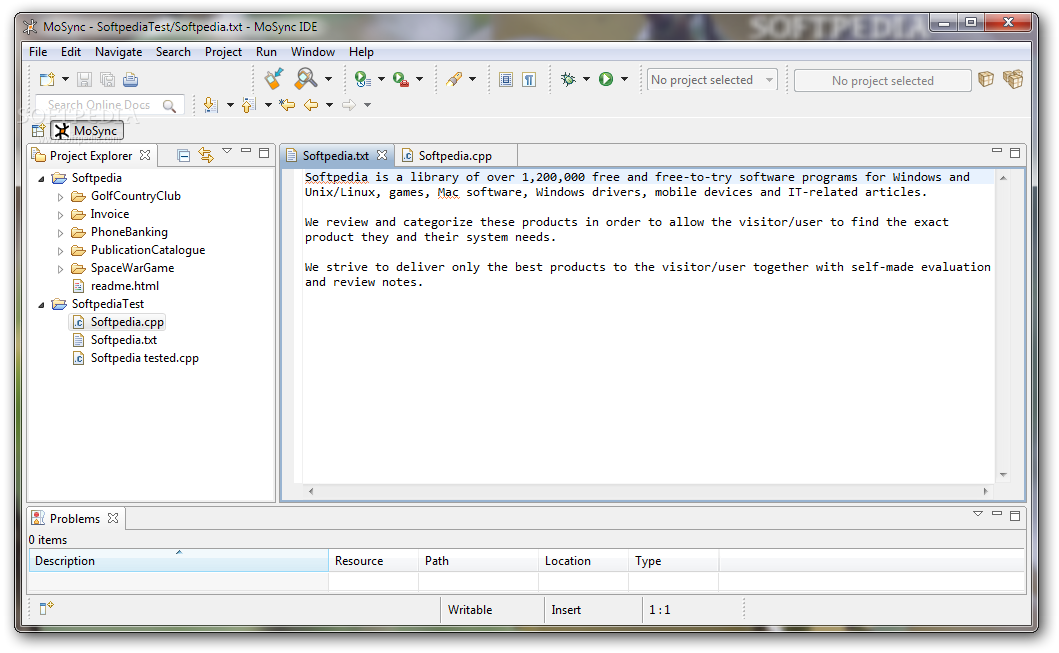Click the Last Edit Location icon
1059x653 pixels.
click(287, 105)
